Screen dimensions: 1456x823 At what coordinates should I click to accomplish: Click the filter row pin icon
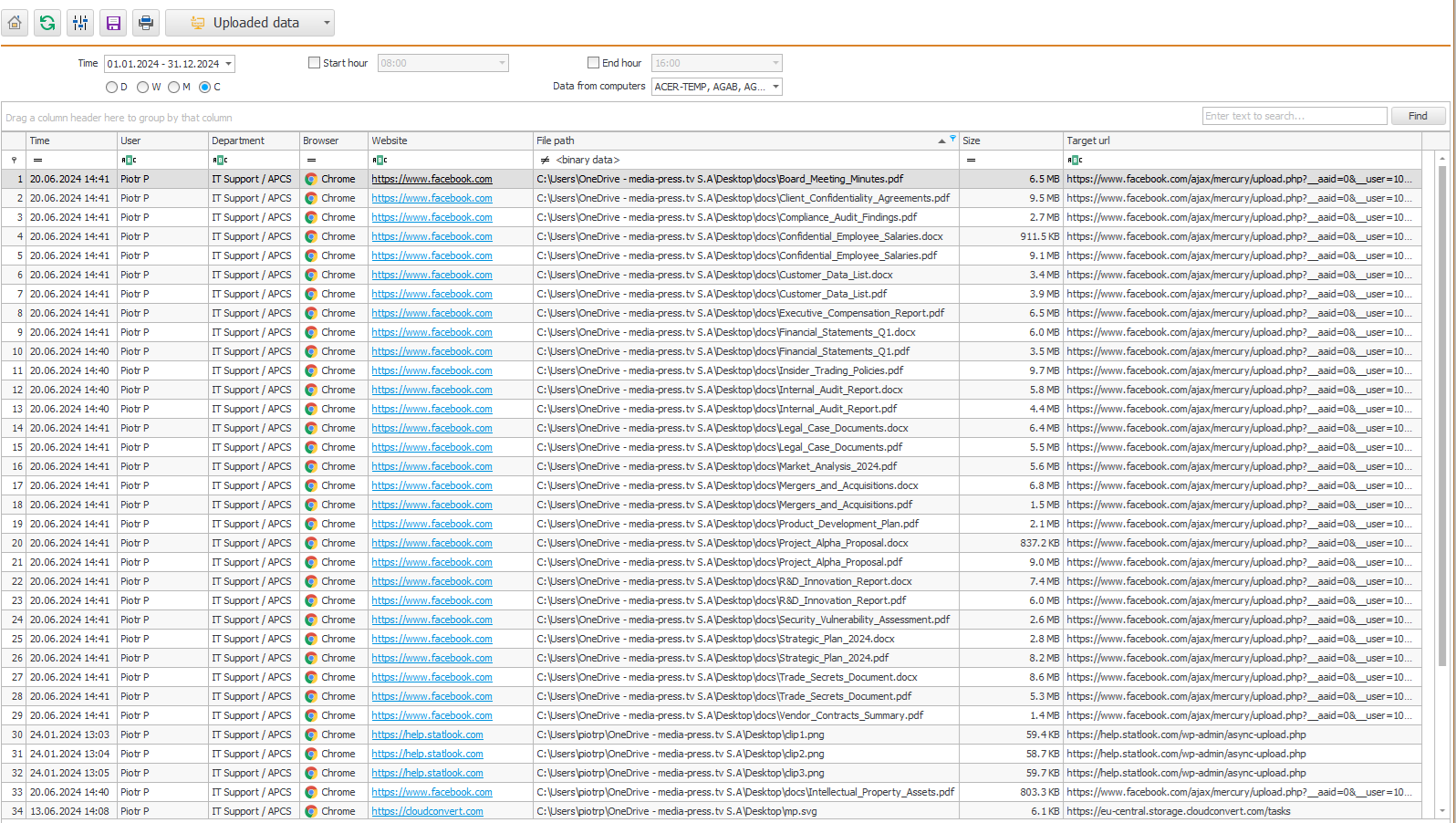(x=14, y=160)
